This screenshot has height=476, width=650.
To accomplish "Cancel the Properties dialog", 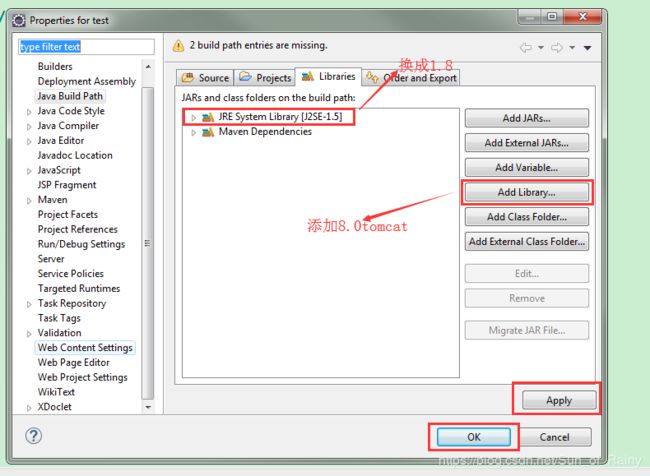I will [554, 437].
